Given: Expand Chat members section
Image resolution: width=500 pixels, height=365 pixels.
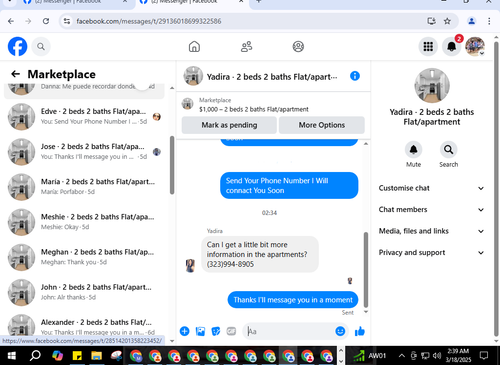Looking at the screenshot, I should click(x=431, y=210).
